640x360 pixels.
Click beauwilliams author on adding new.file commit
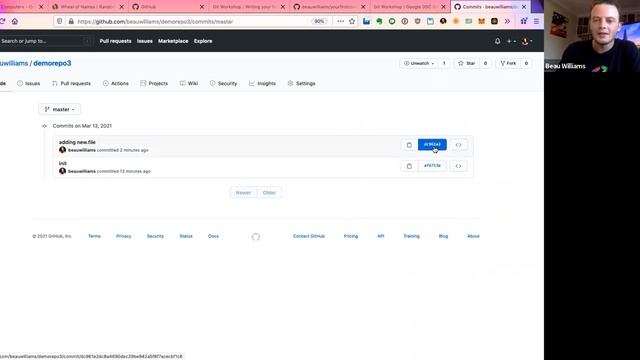tap(82, 150)
